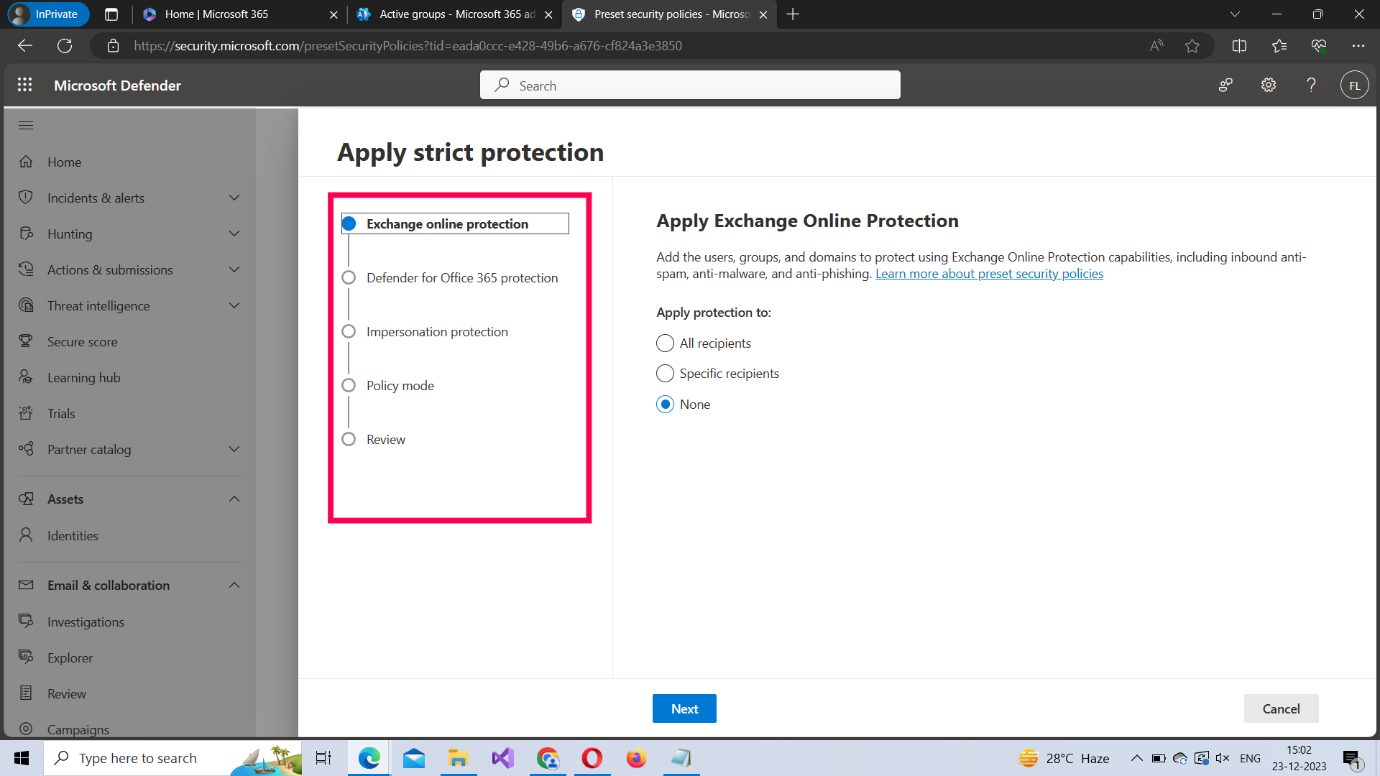Viewport: 1380px width, 776px height.
Task: Click the browser refresh icon
Action: coord(65,46)
